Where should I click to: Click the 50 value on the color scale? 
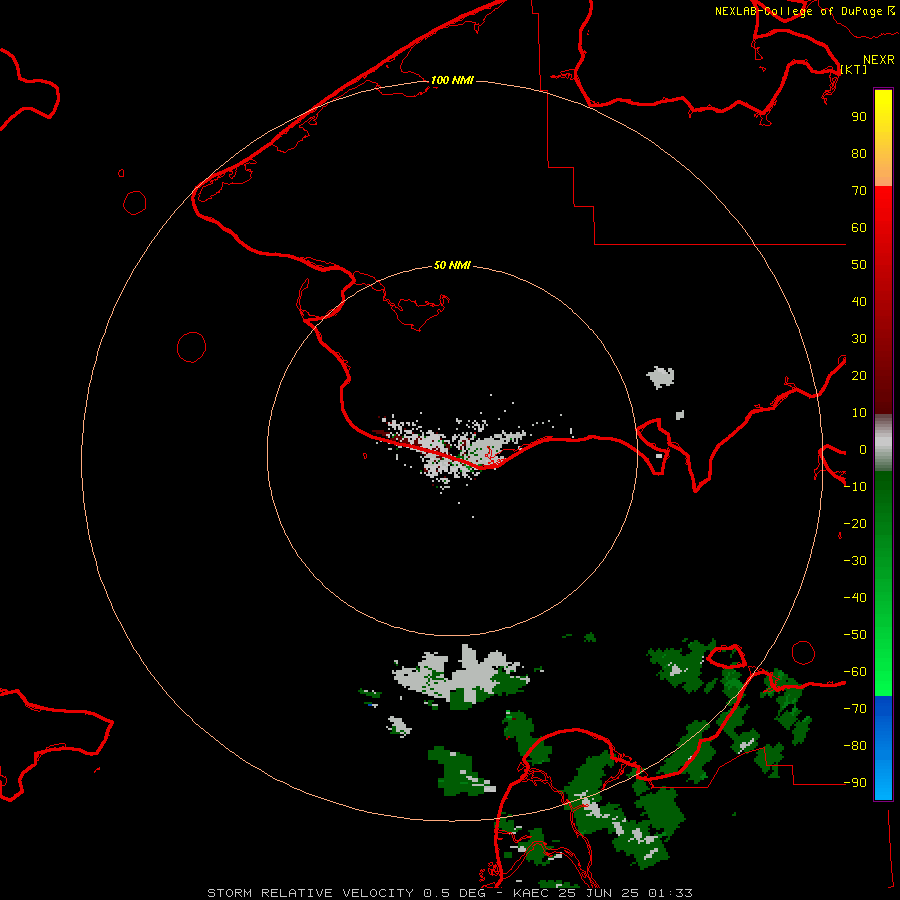(859, 265)
